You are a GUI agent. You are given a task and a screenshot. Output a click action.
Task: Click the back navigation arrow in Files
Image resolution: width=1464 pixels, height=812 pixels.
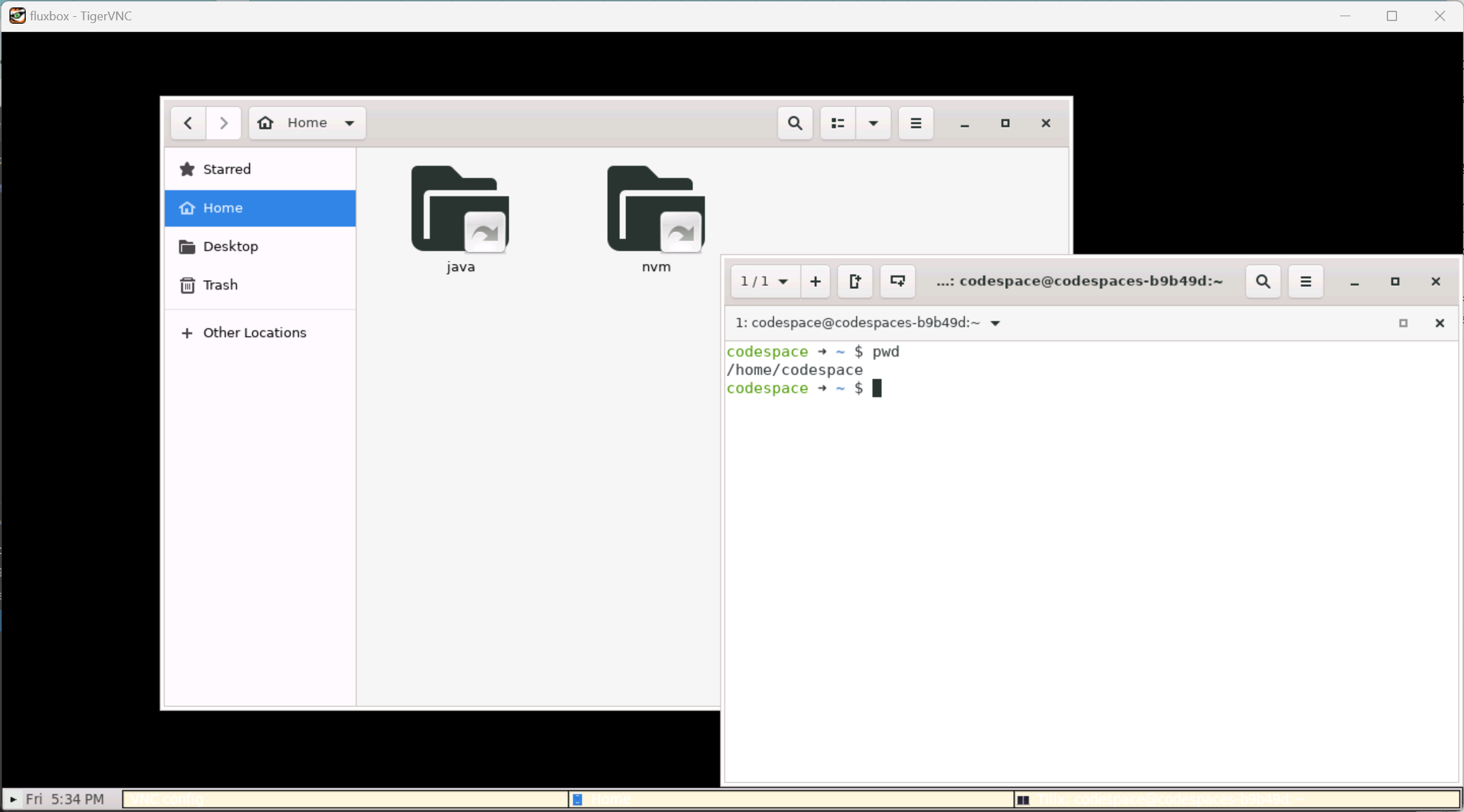point(187,122)
